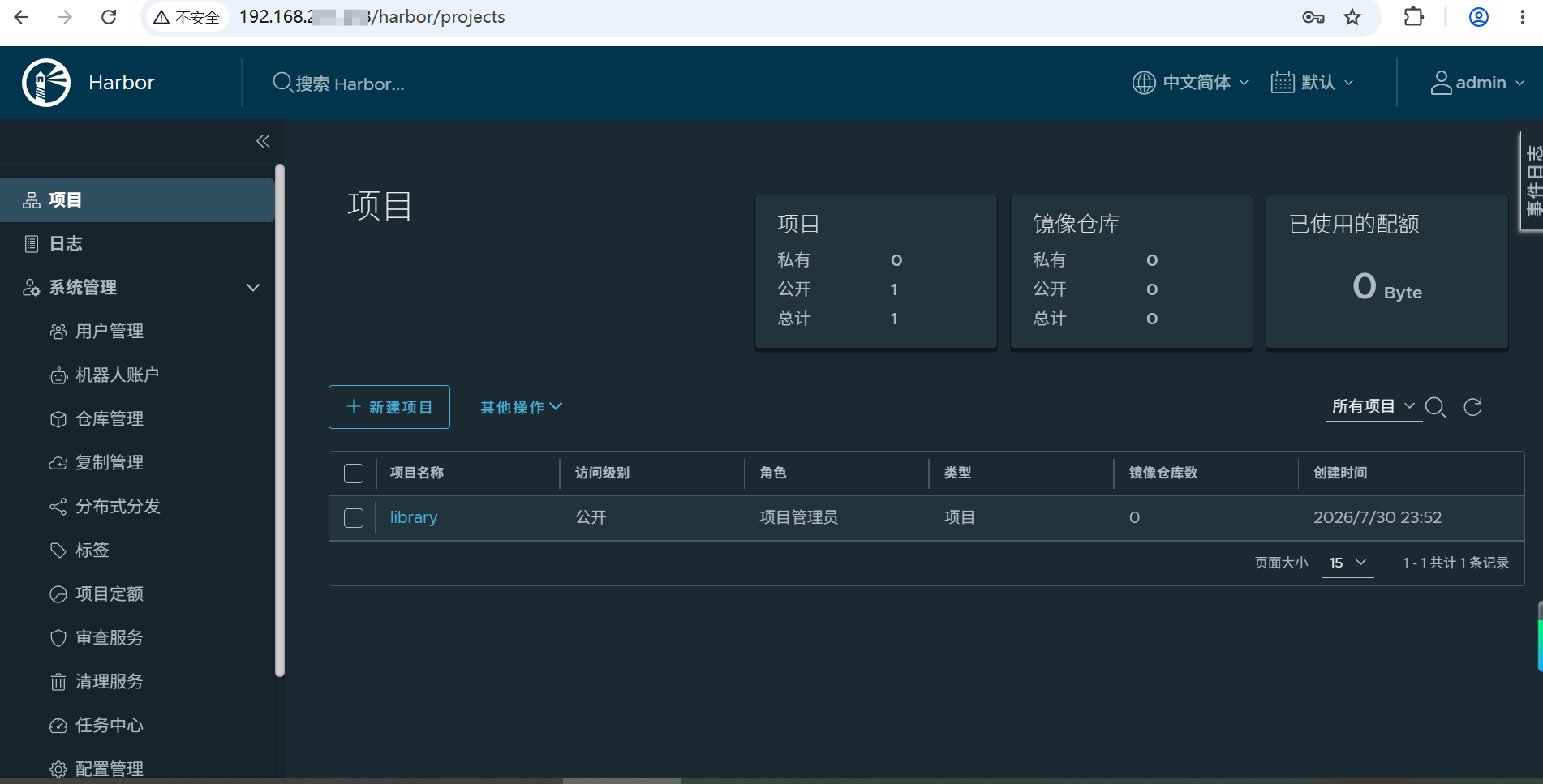The image size is (1543, 784).
Task: Open 用户管理 page
Action: (109, 332)
